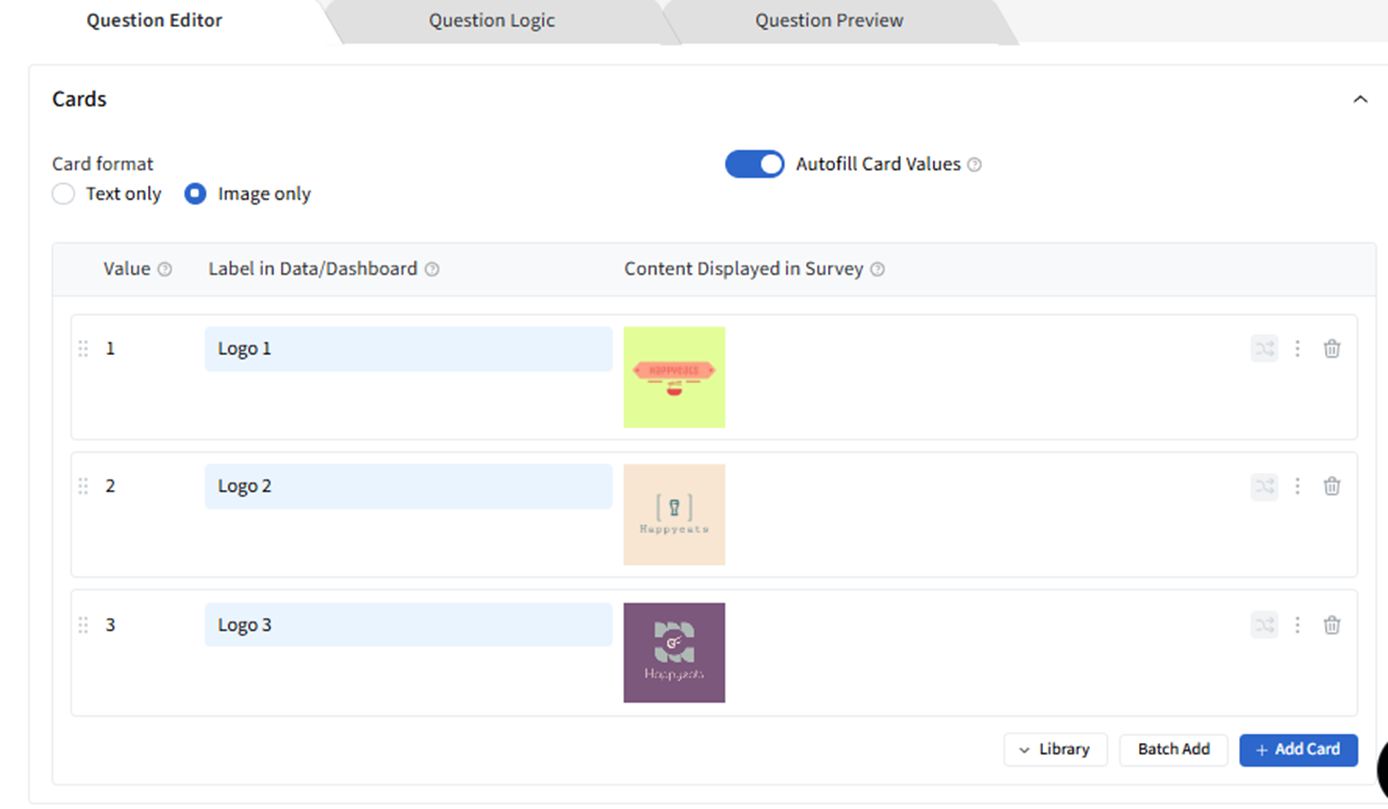Image resolution: width=1388 pixels, height=809 pixels.
Task: Click shuffle icon on Logo 2 card
Action: (1265, 486)
